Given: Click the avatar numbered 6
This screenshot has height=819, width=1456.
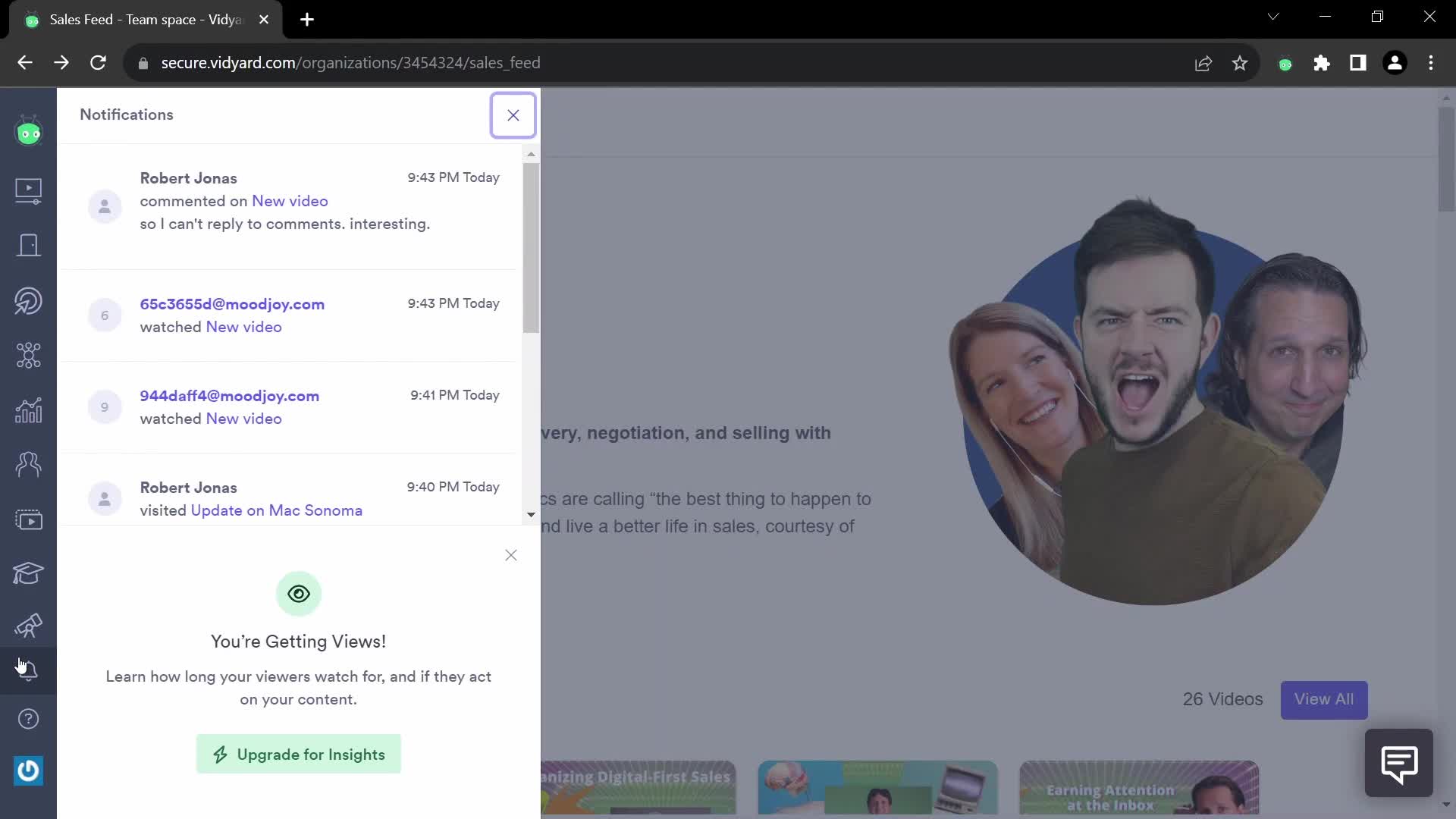Looking at the screenshot, I should pos(105,315).
